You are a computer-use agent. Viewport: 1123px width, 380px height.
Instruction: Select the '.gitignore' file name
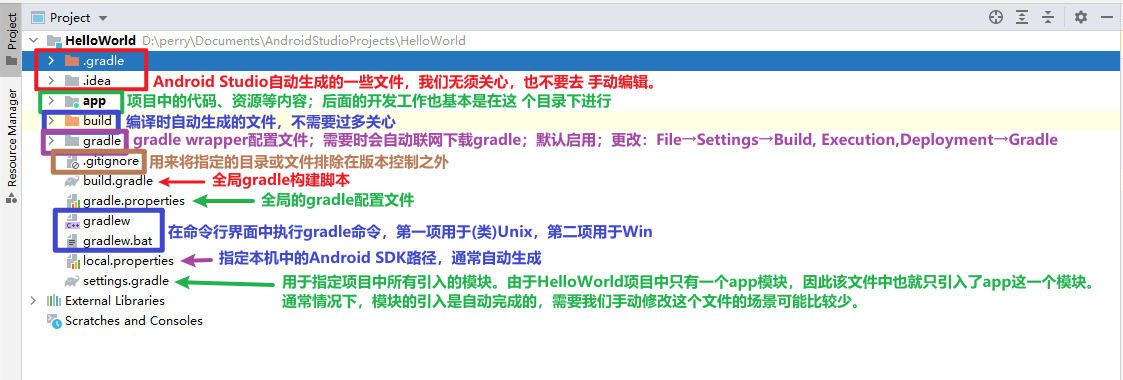(x=111, y=161)
